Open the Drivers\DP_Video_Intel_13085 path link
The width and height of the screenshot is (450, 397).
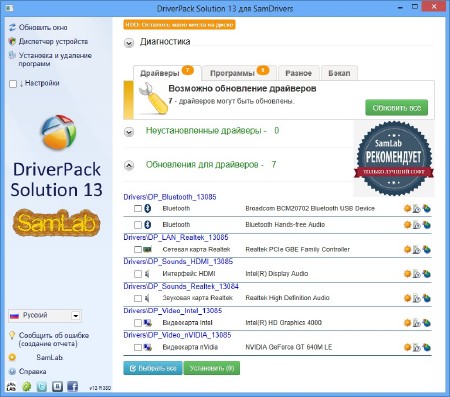coord(173,310)
